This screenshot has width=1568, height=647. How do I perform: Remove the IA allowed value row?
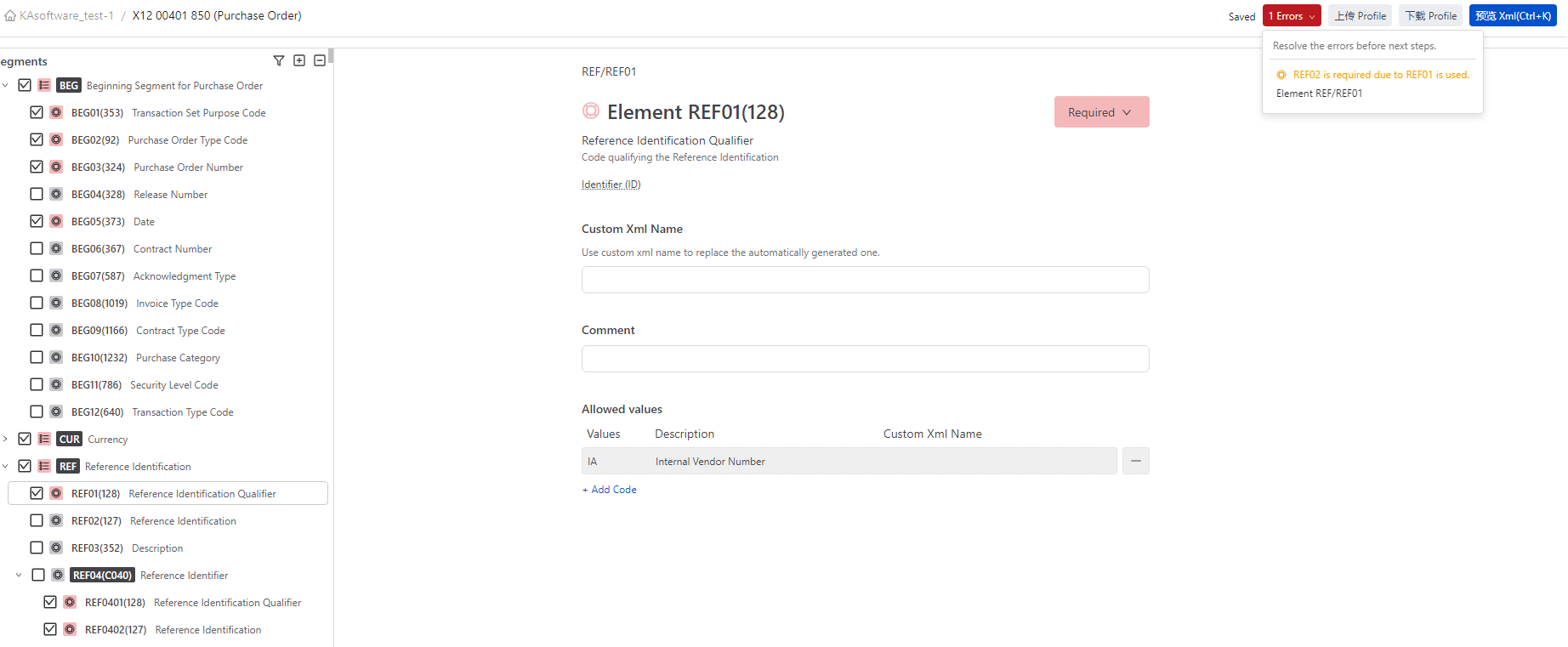tap(1135, 461)
